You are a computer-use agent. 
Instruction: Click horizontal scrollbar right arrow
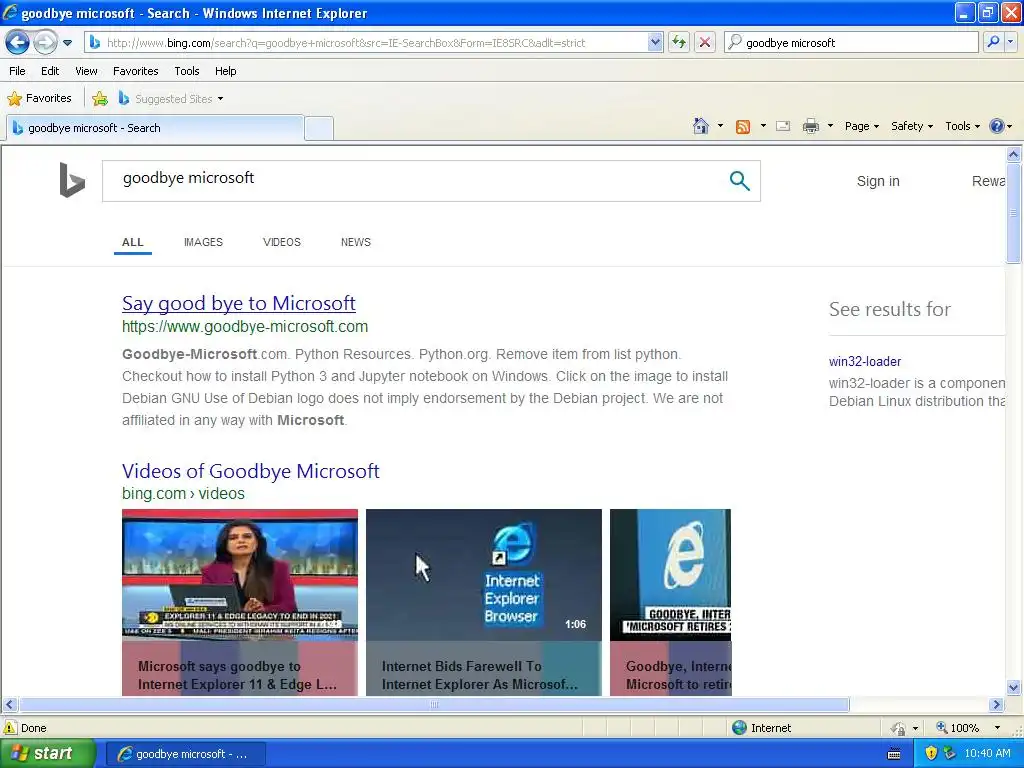pyautogui.click(x=996, y=705)
